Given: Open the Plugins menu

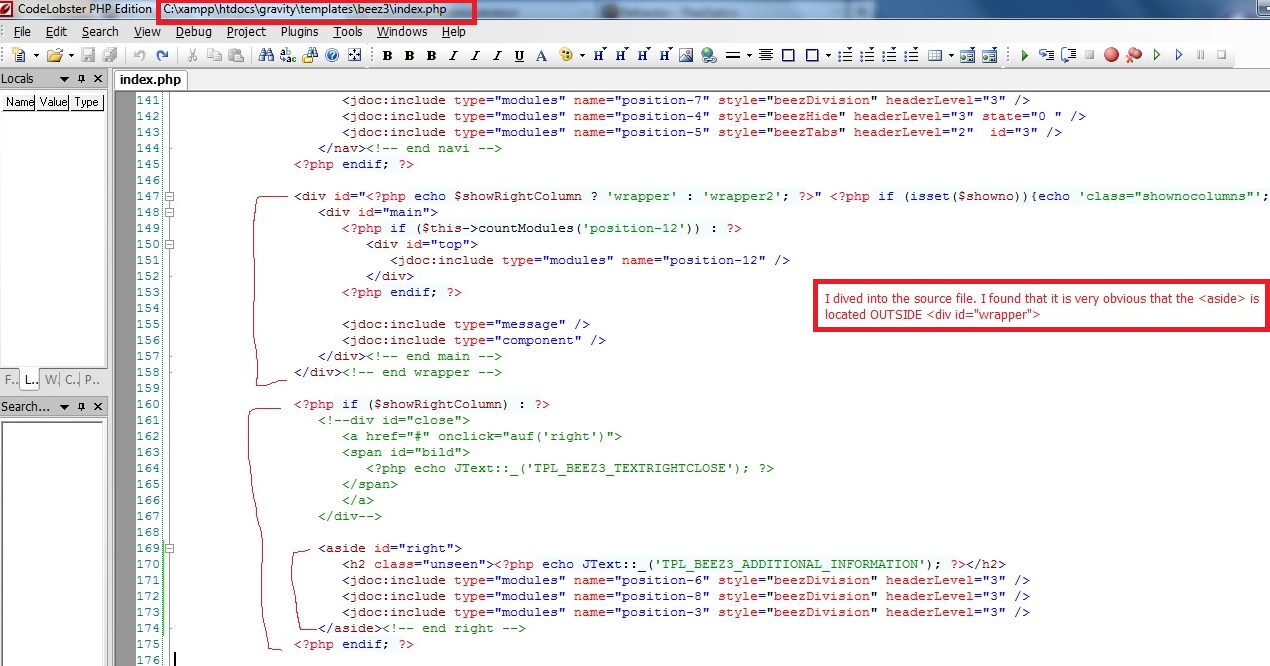Looking at the screenshot, I should [299, 32].
